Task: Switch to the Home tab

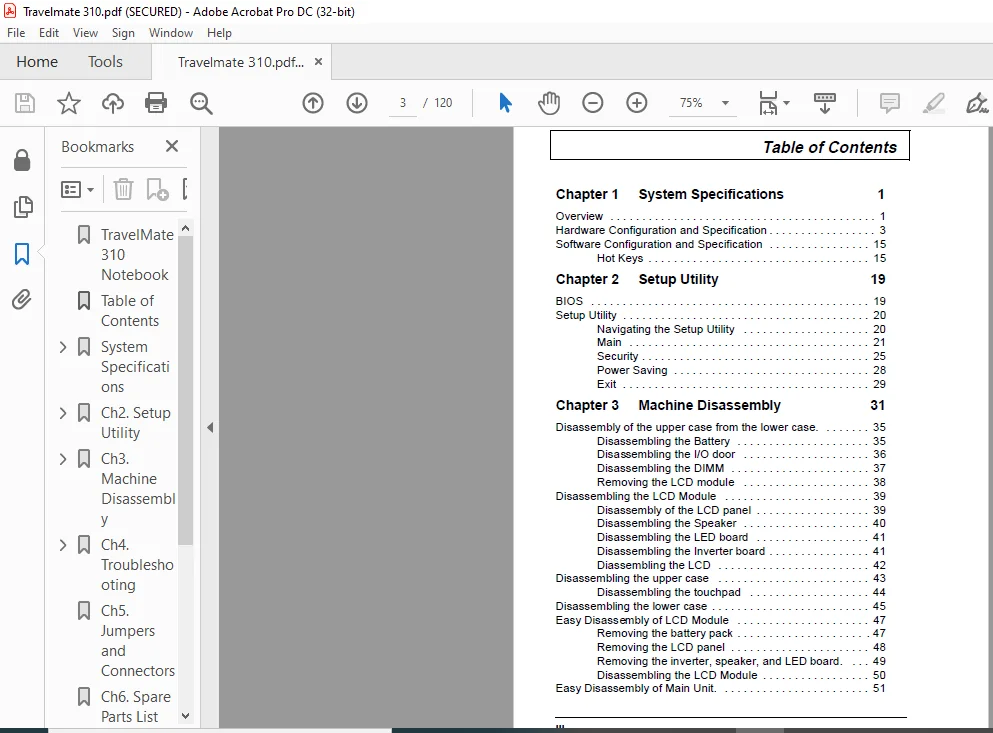Action: pyautogui.click(x=37, y=61)
